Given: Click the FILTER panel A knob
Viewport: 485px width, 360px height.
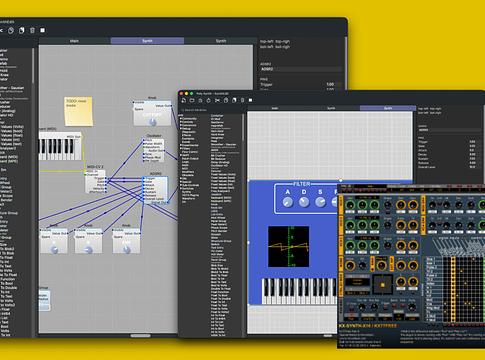Looking at the screenshot, I should (x=288, y=202).
